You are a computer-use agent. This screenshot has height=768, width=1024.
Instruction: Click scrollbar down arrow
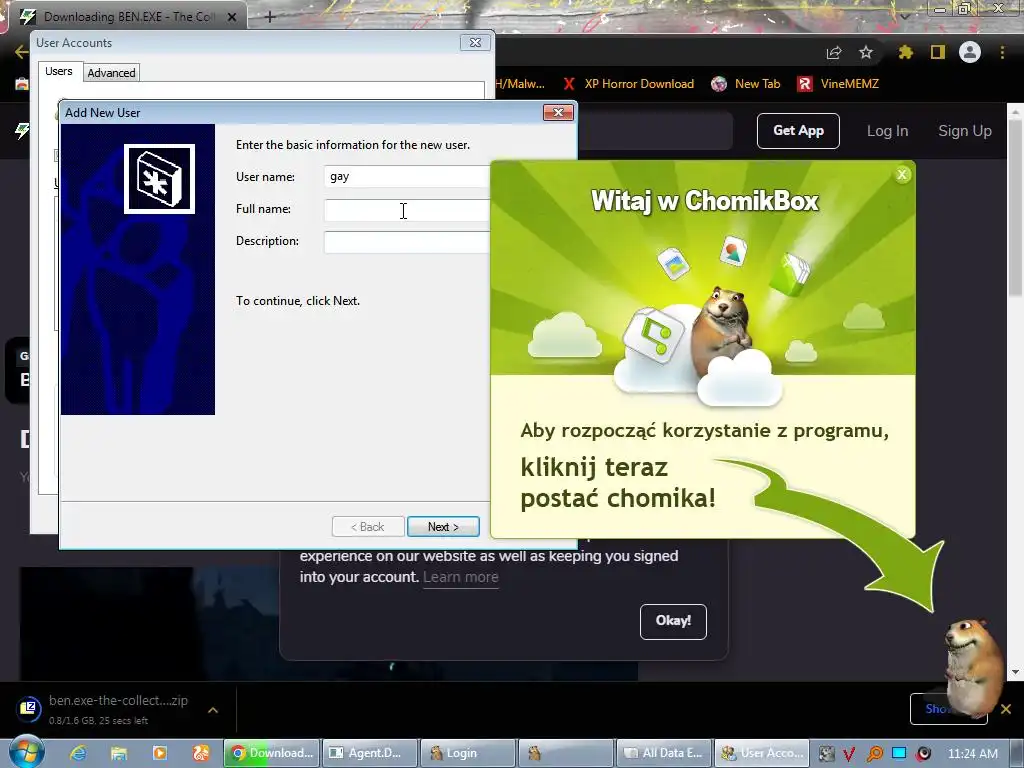(1016, 672)
